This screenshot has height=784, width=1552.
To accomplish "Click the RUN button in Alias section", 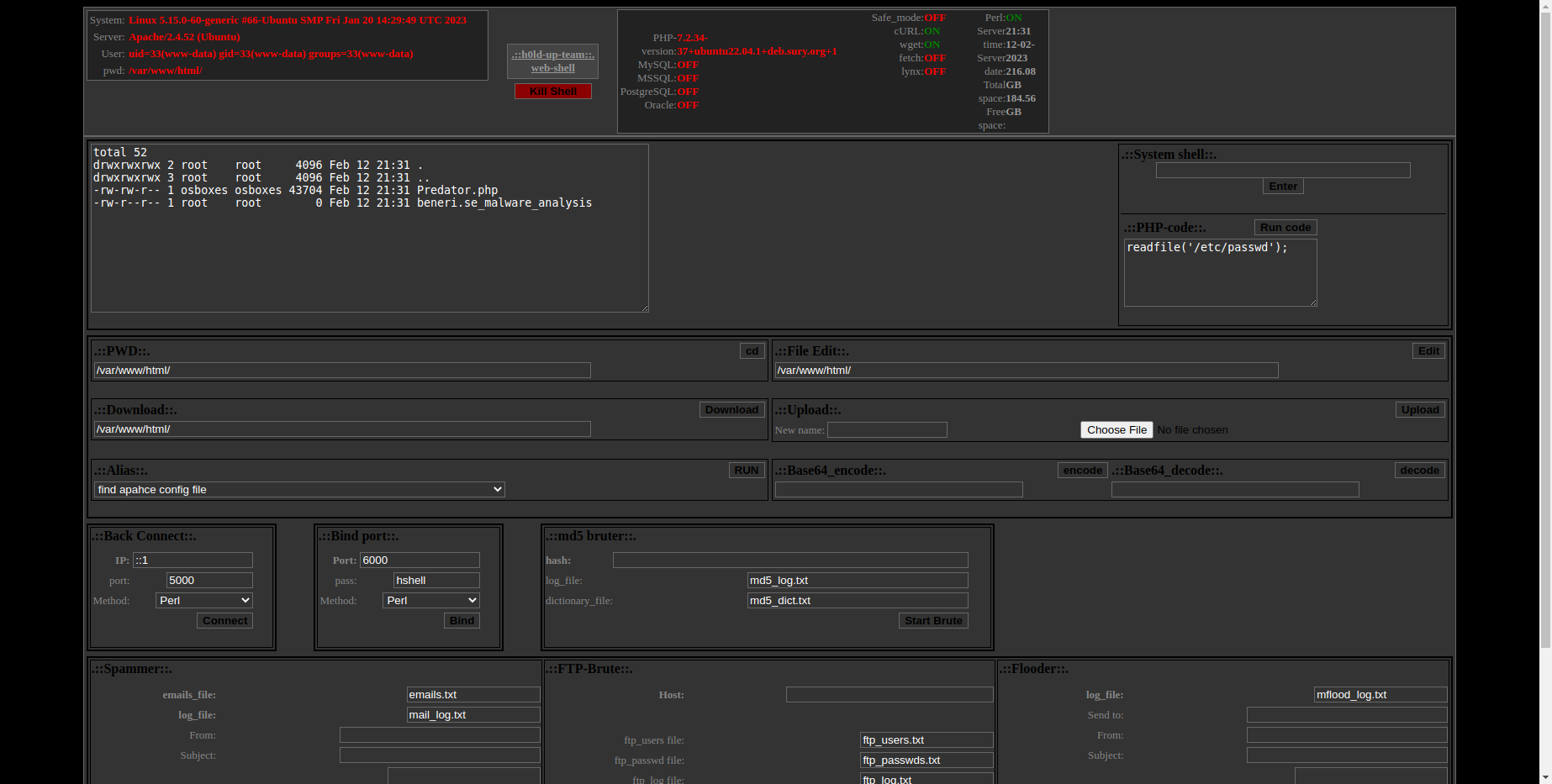I will point(746,471).
